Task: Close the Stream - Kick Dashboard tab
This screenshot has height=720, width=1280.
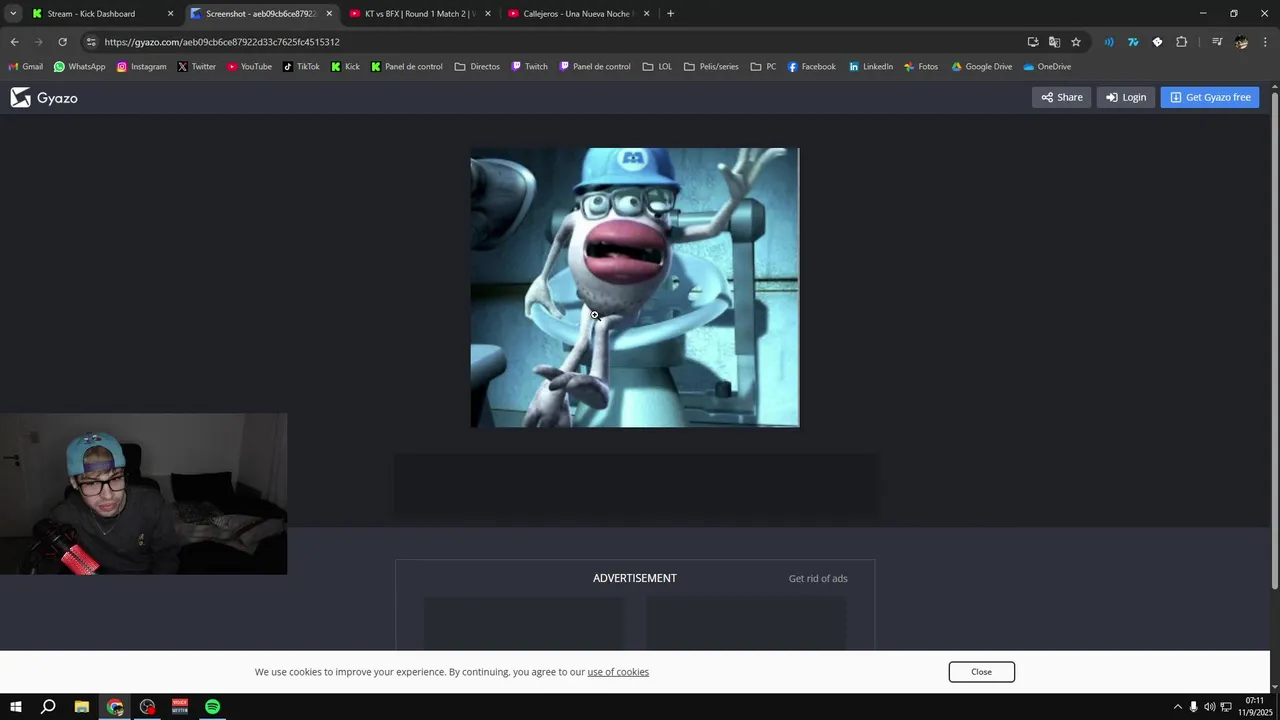Action: click(x=170, y=14)
